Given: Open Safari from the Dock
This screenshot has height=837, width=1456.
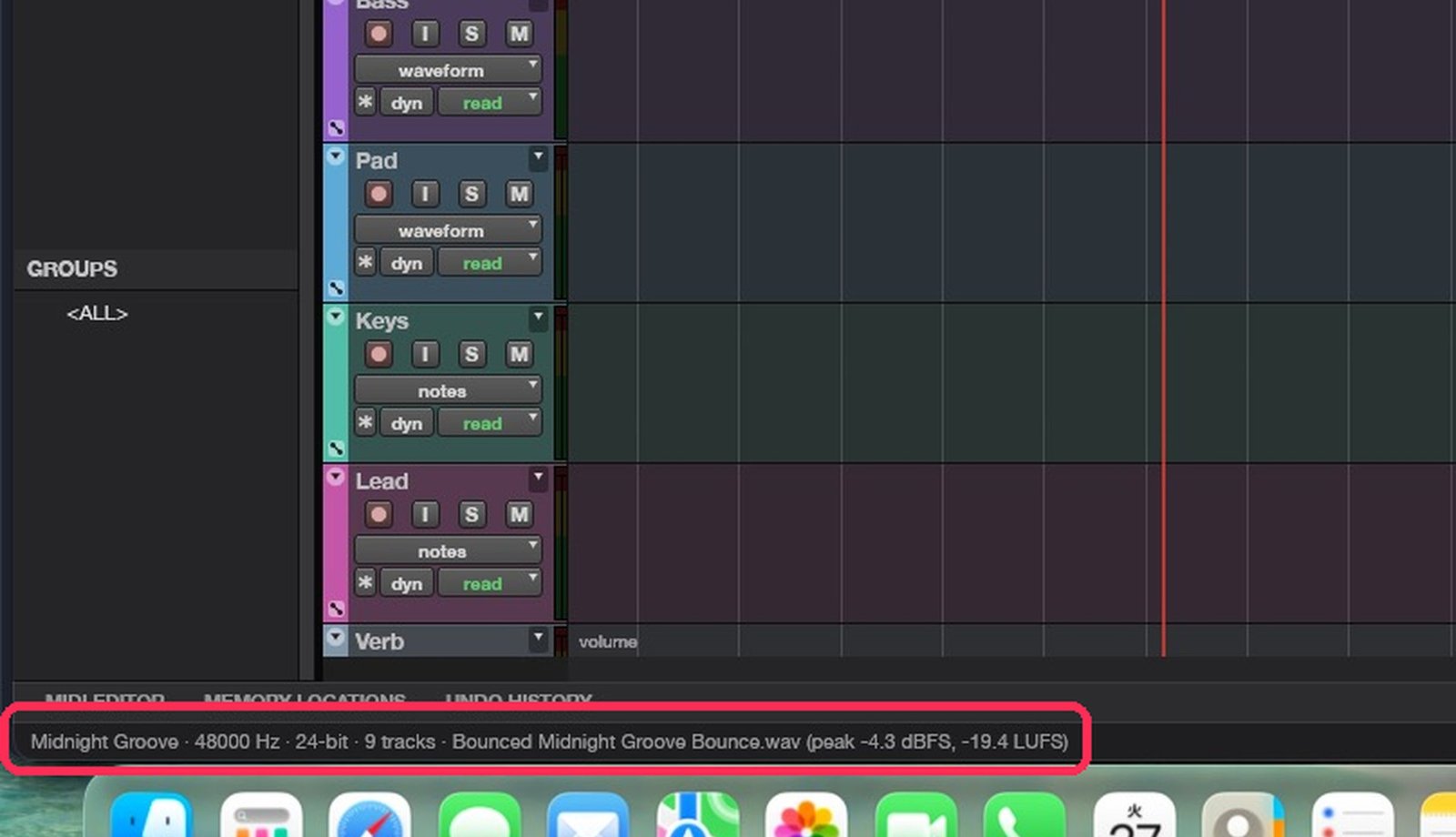Looking at the screenshot, I should point(370,814).
